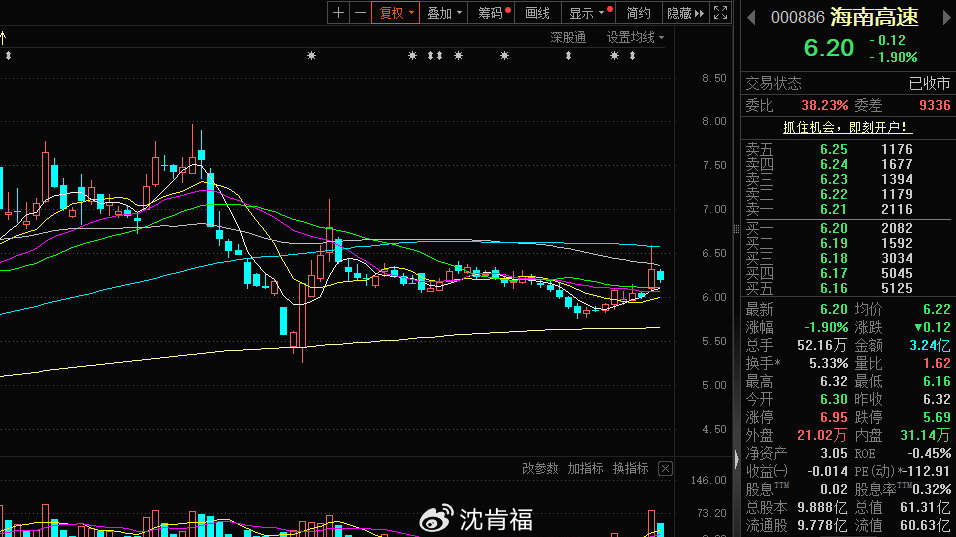
Task: Open the 叠加 overlay dropdown
Action: [x=444, y=13]
